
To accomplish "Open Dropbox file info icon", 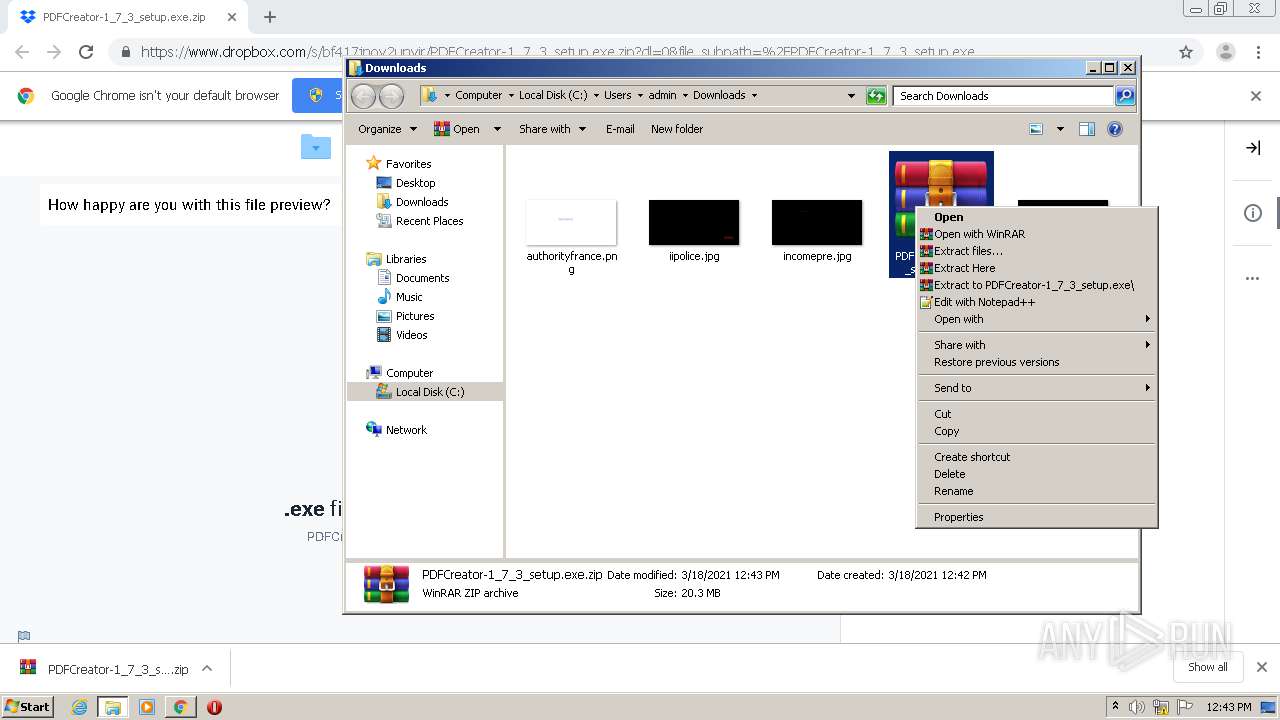I will tap(1253, 213).
